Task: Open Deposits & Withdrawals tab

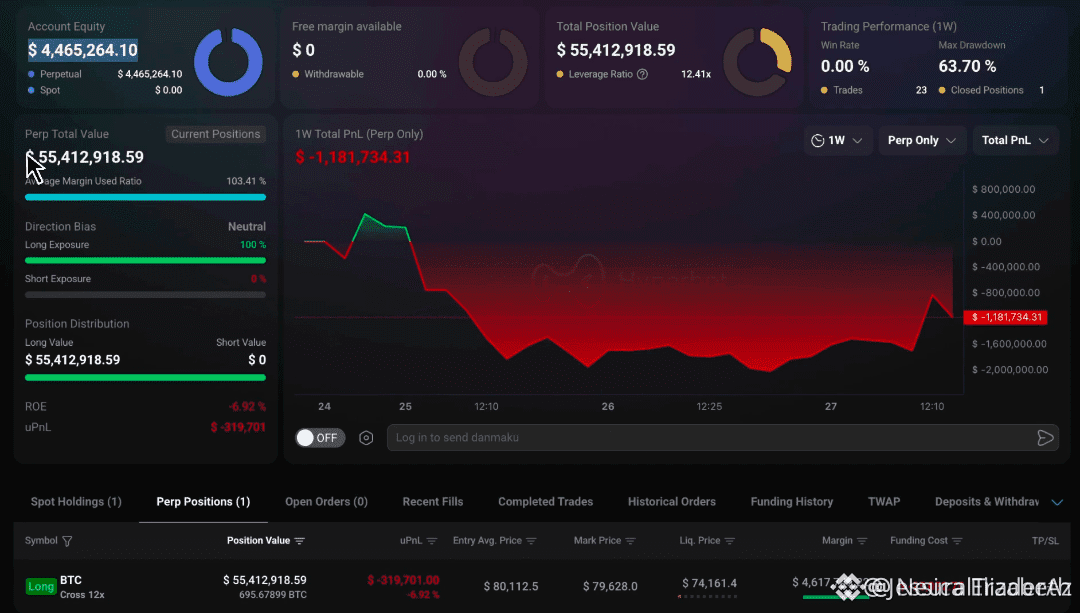Action: [986, 502]
